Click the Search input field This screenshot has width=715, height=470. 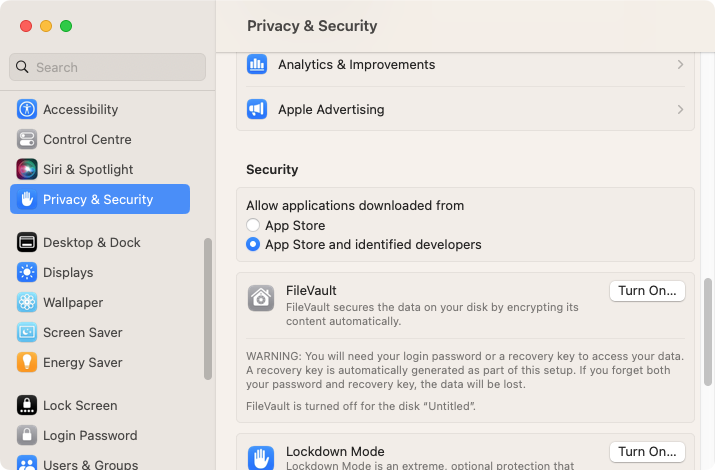point(107,67)
